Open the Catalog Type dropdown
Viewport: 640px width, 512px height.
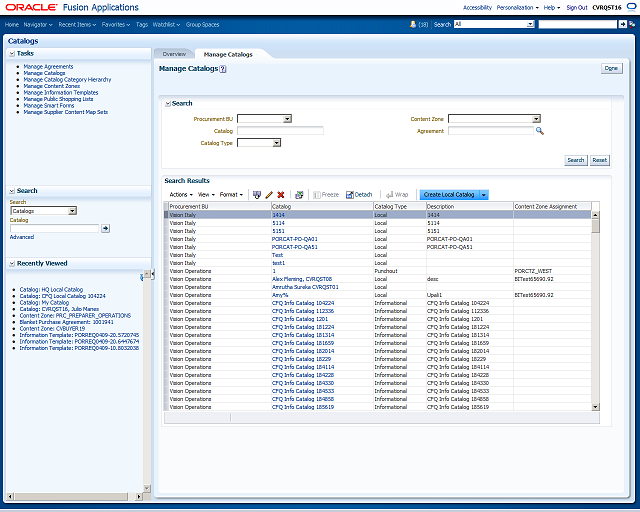click(x=277, y=143)
